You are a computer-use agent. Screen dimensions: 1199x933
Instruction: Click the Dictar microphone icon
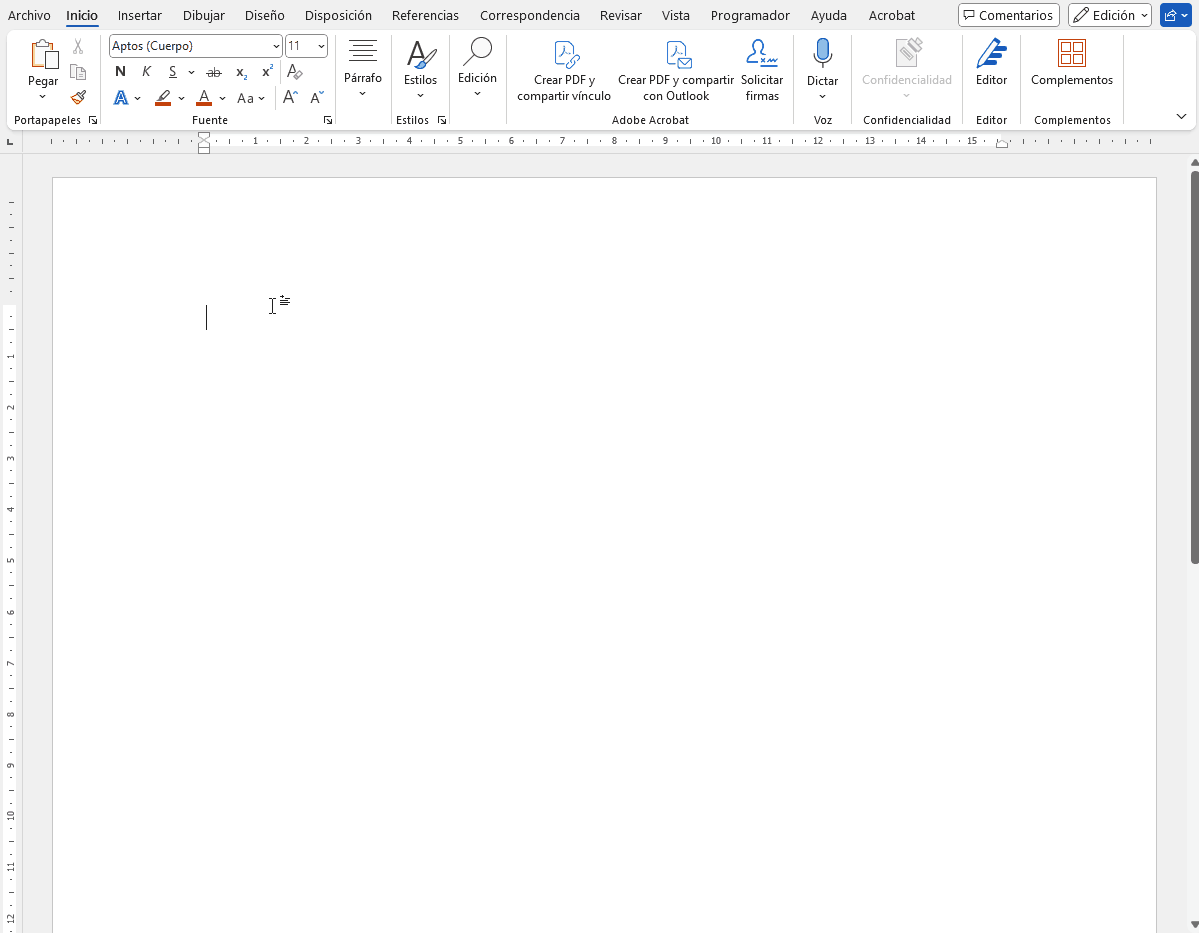click(x=822, y=55)
